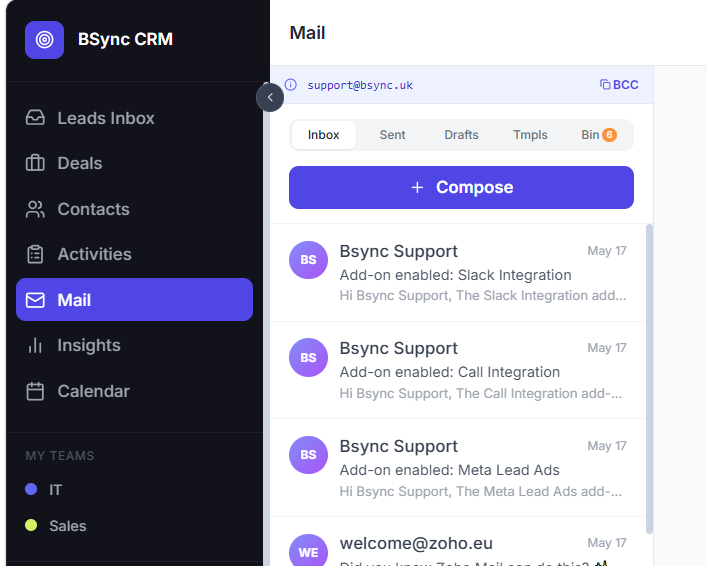Switch to the Inbox tab
708x573 pixels.
(324, 135)
